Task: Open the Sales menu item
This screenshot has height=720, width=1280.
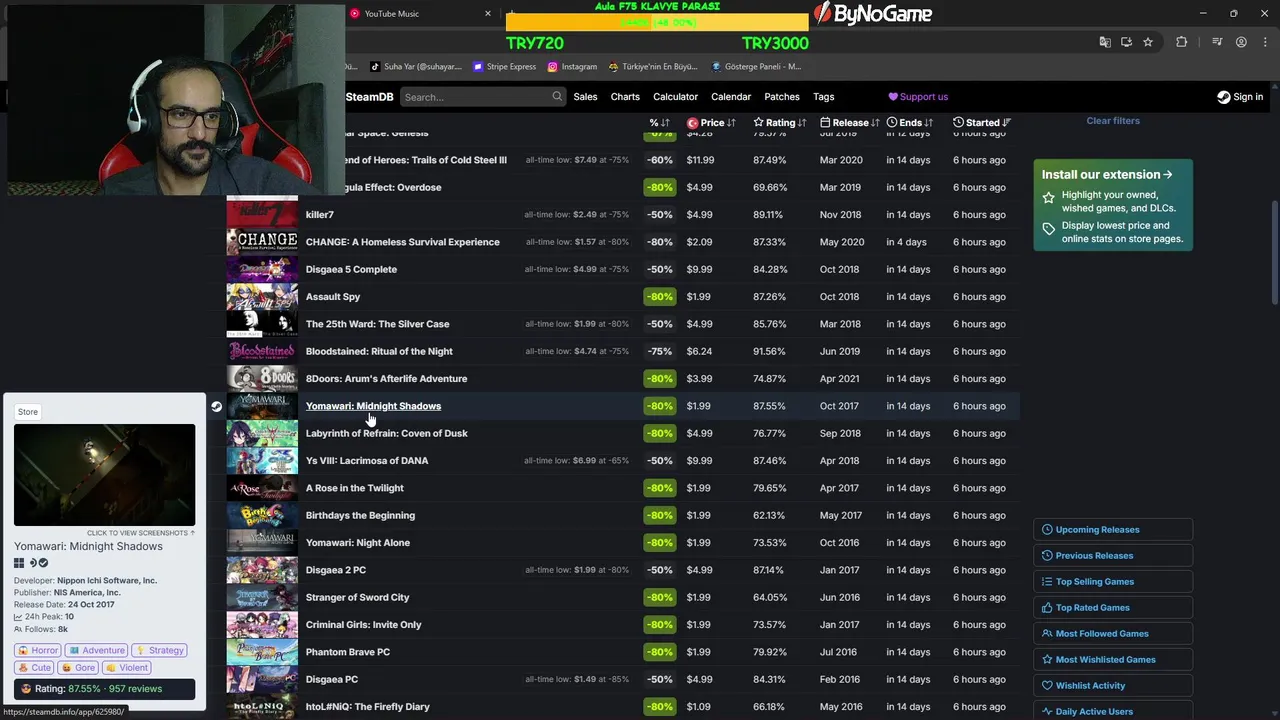Action: coord(585,97)
